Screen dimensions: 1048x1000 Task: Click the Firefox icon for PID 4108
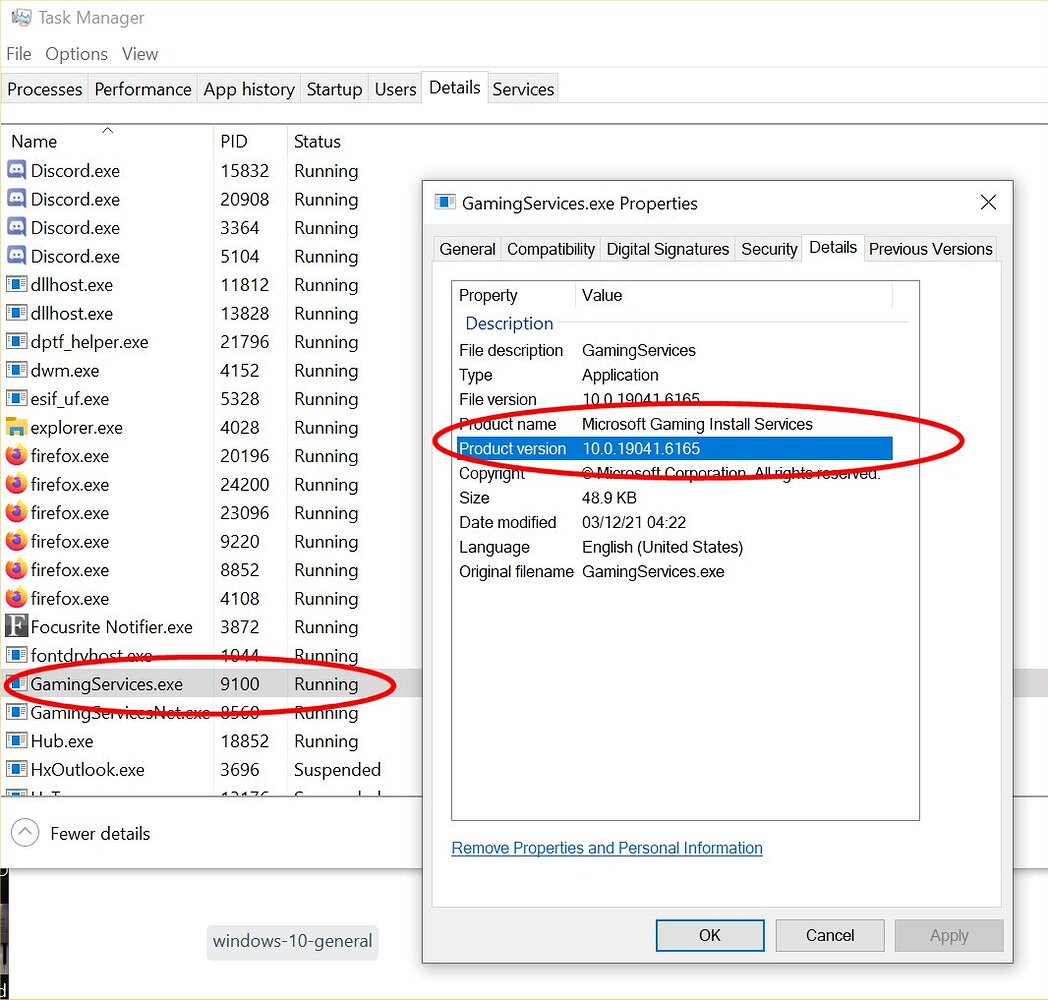[x=17, y=598]
